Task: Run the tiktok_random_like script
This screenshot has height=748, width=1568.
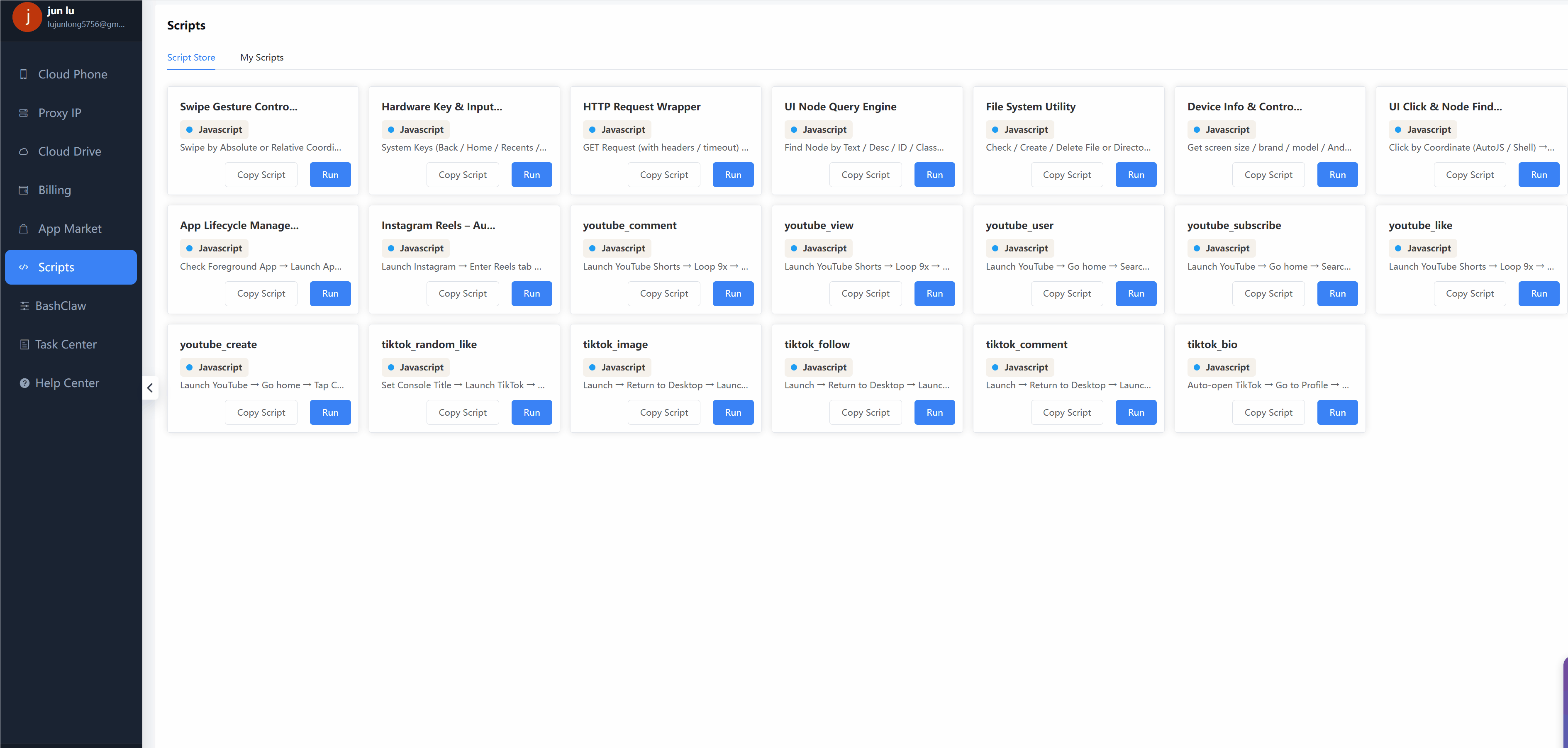Action: [532, 413]
